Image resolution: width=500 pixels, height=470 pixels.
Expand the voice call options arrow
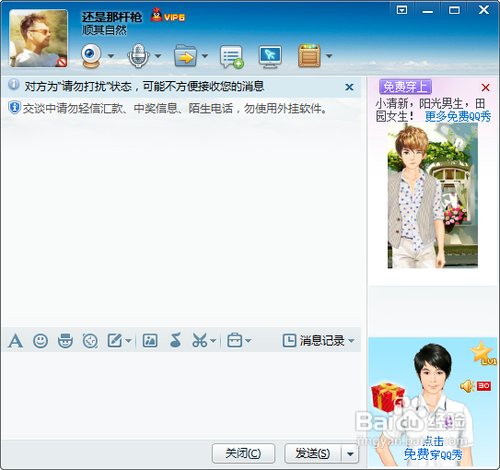pos(158,56)
